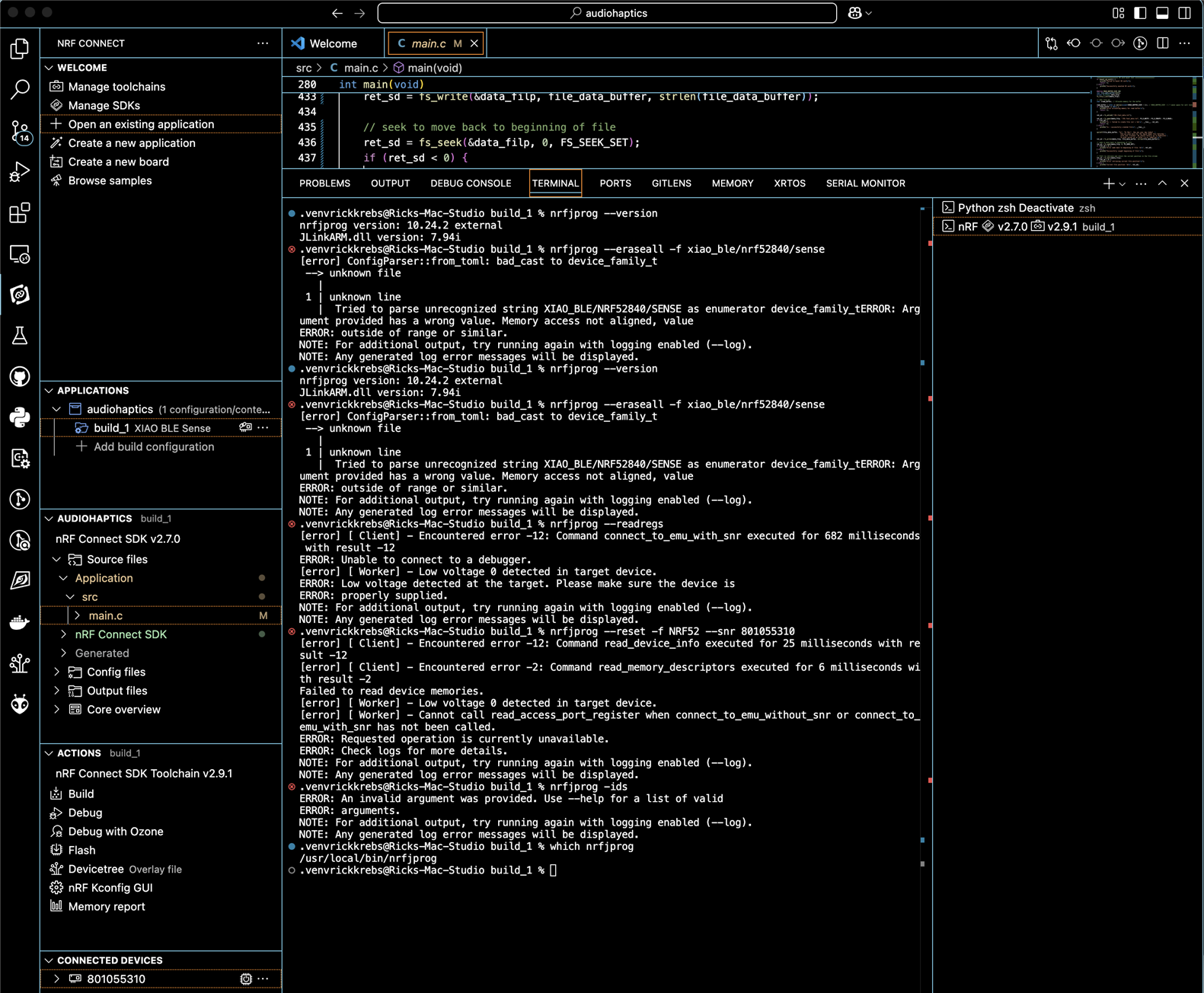This screenshot has height=993, width=1204.
Task: Open the Explorer view in activity bar
Action: tap(20, 49)
